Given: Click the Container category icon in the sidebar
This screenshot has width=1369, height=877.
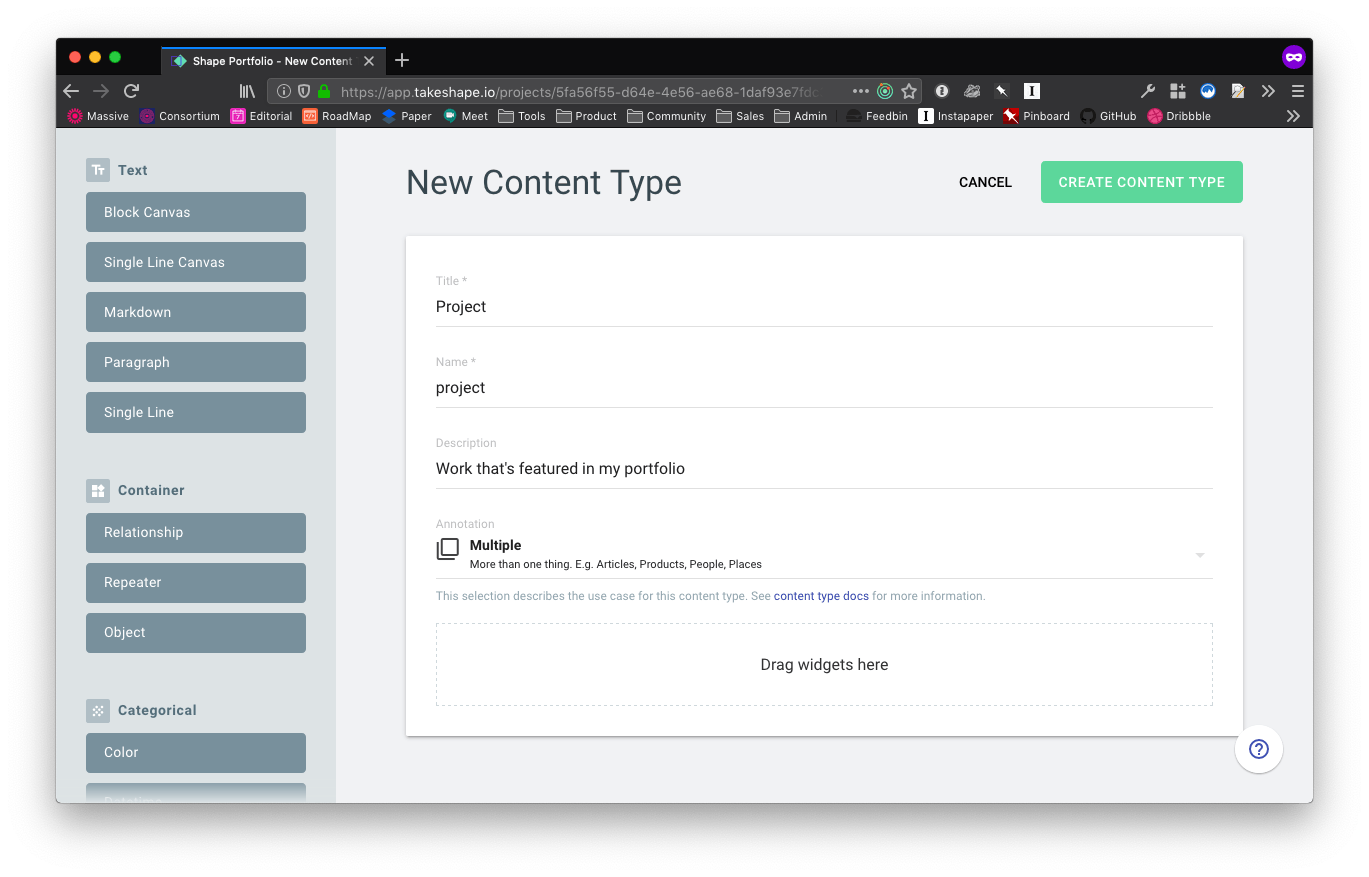Looking at the screenshot, I should (97, 490).
